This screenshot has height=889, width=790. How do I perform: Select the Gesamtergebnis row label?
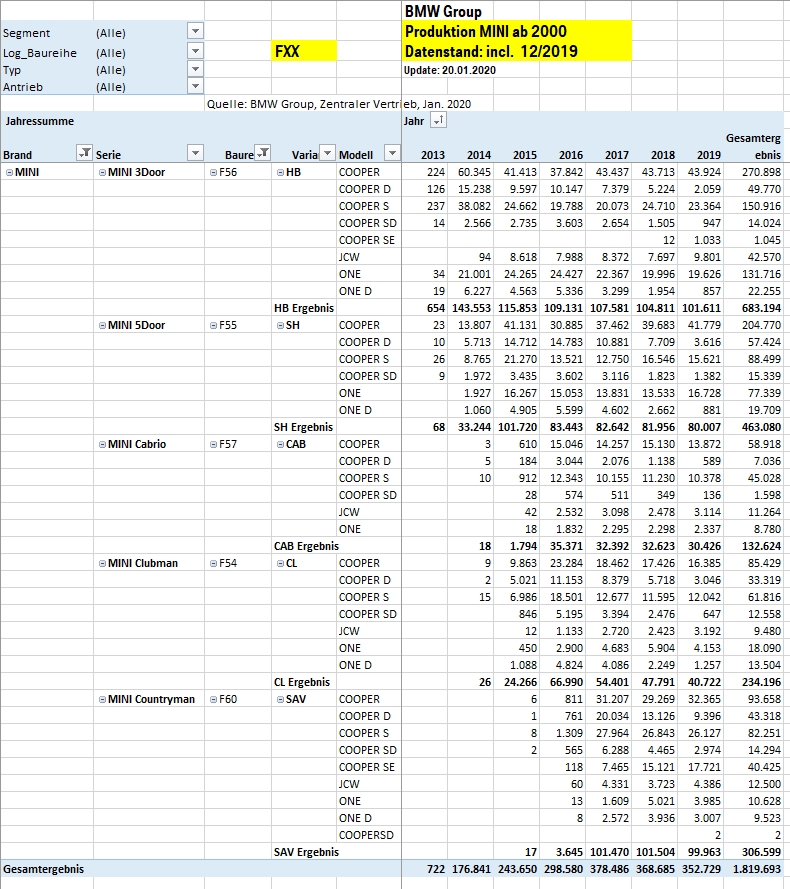point(42,869)
